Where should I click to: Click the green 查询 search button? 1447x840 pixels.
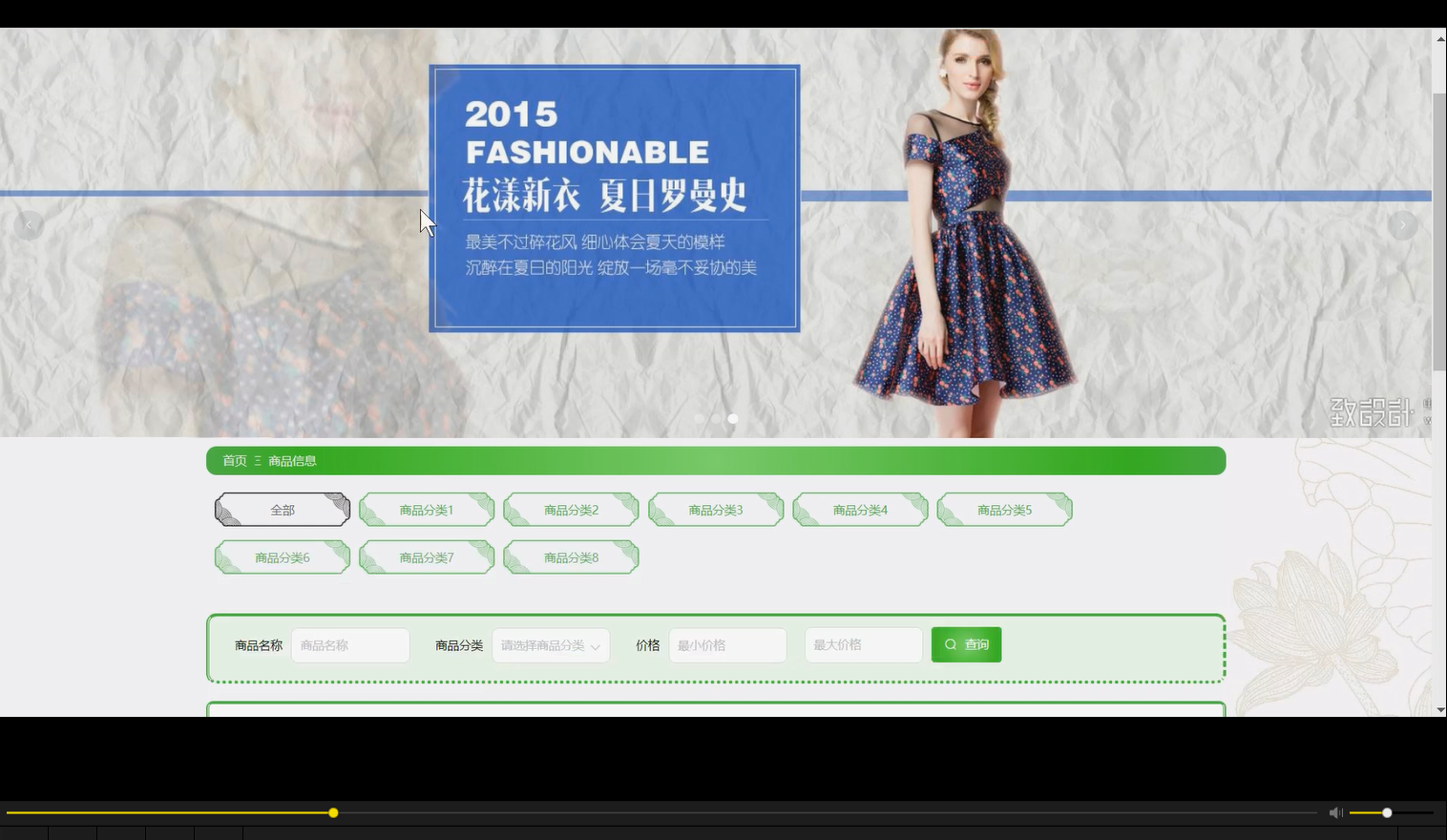point(966,644)
